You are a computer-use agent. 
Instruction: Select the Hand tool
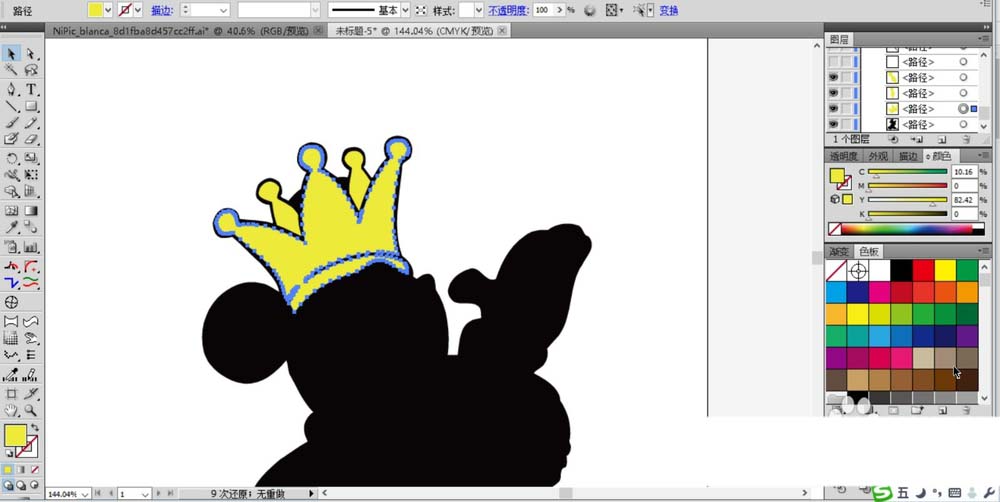pos(11,410)
